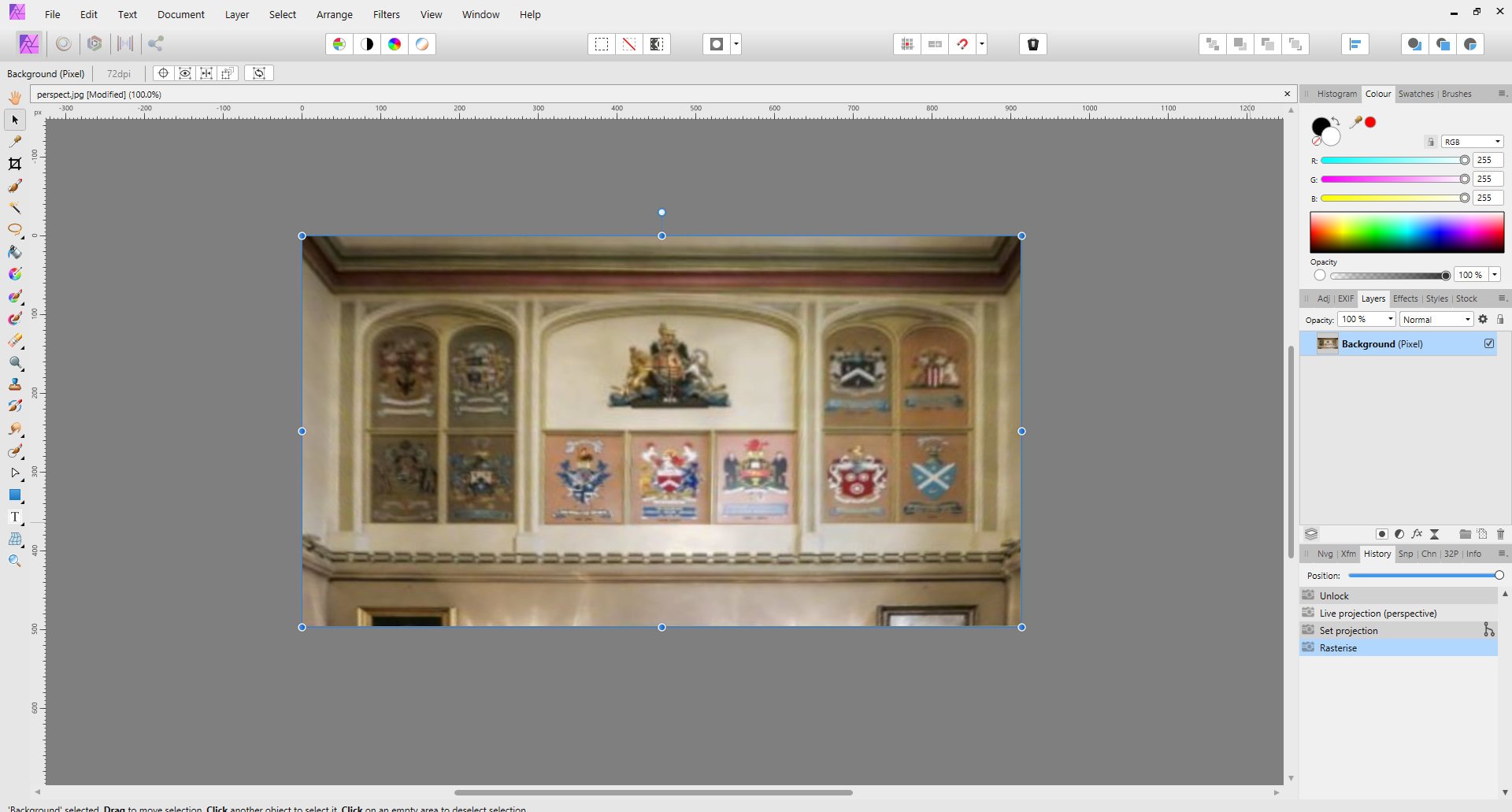This screenshot has height=812, width=1512.
Task: Open the RGB colour model dropdown
Action: coord(1473,142)
